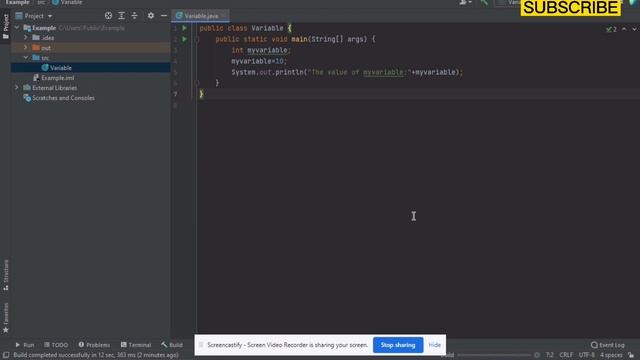Click lock icon in status bar
The width and height of the screenshot is (640, 360).
tap(631, 355)
